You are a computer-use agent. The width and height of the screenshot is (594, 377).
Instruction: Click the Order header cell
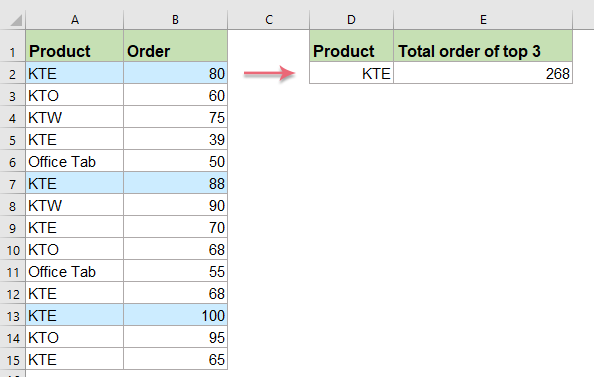[x=175, y=46]
